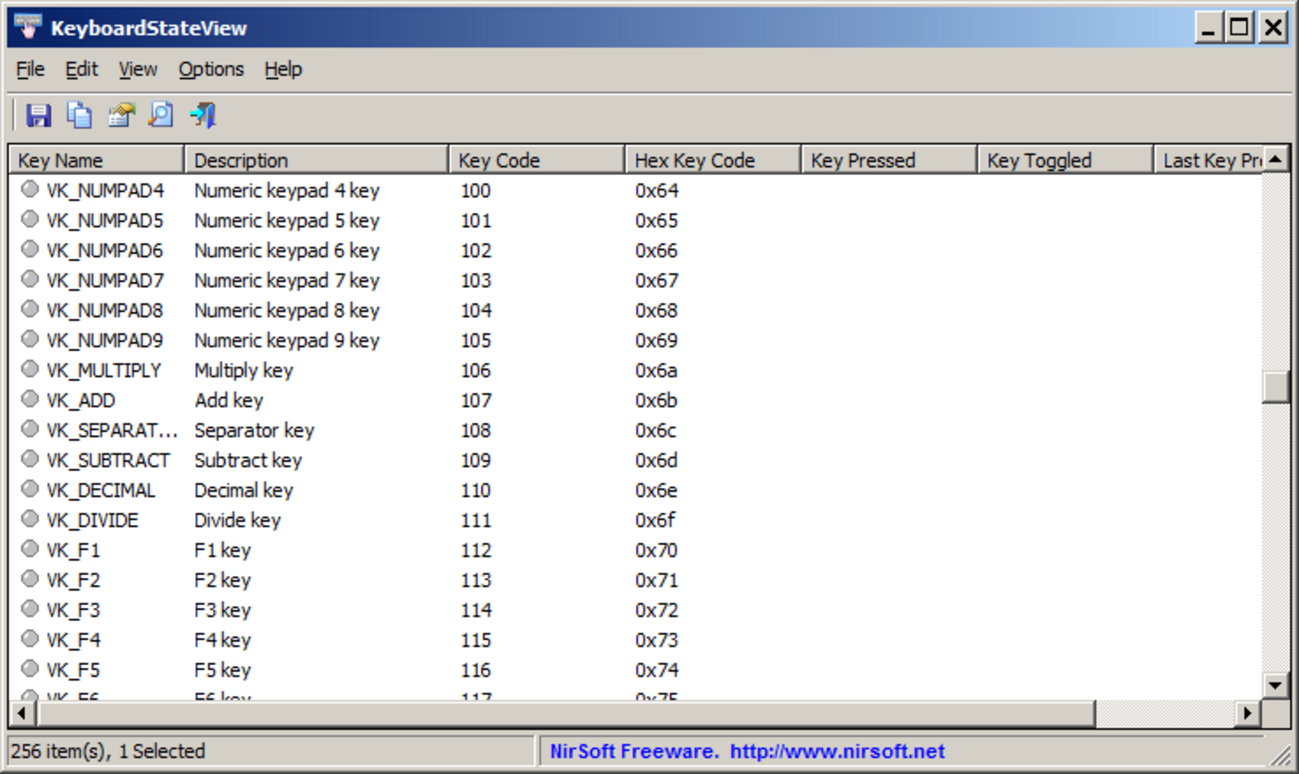Open the File menu
The image size is (1299, 774).
tap(30, 69)
